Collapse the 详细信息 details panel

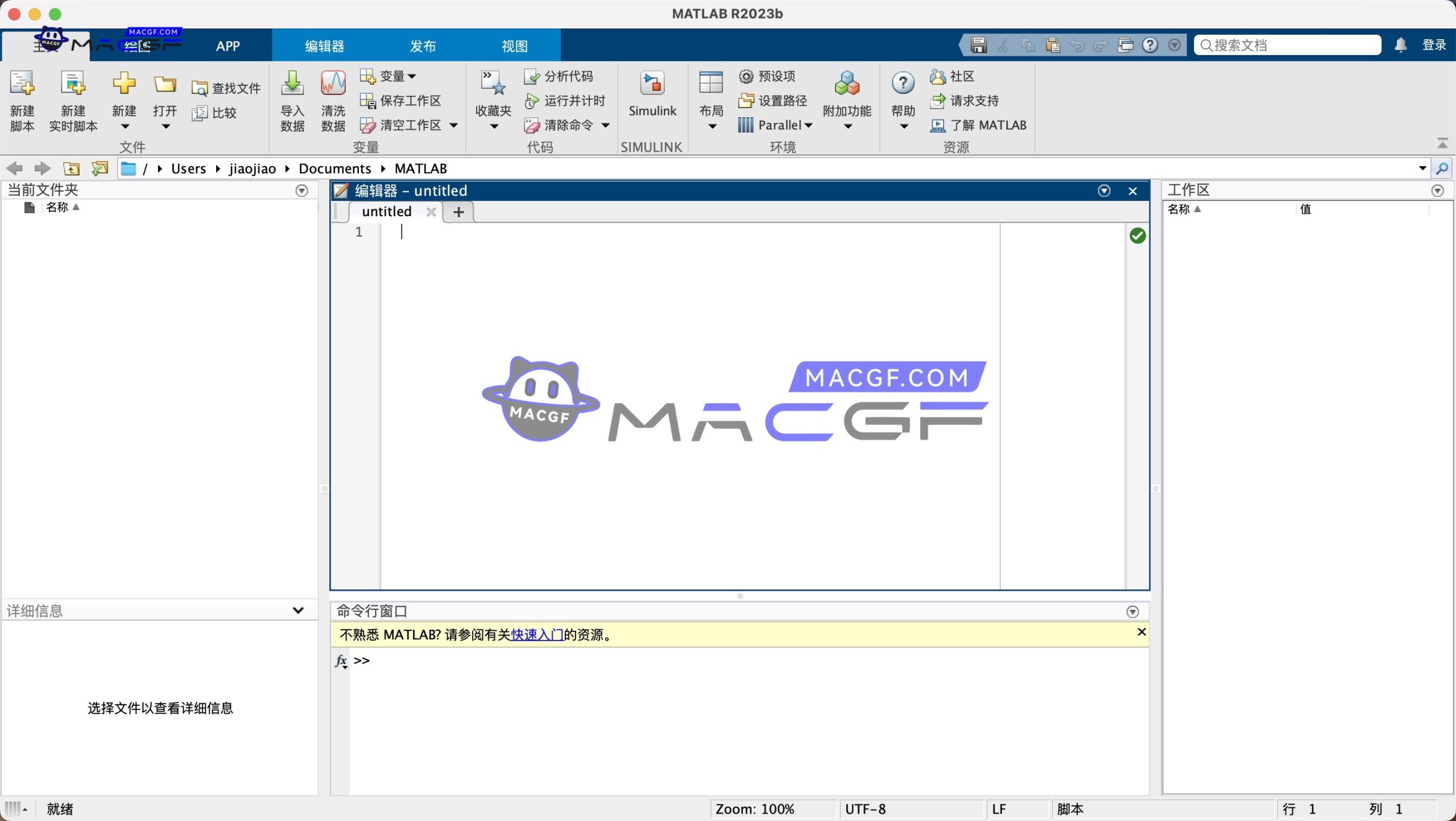pos(298,610)
